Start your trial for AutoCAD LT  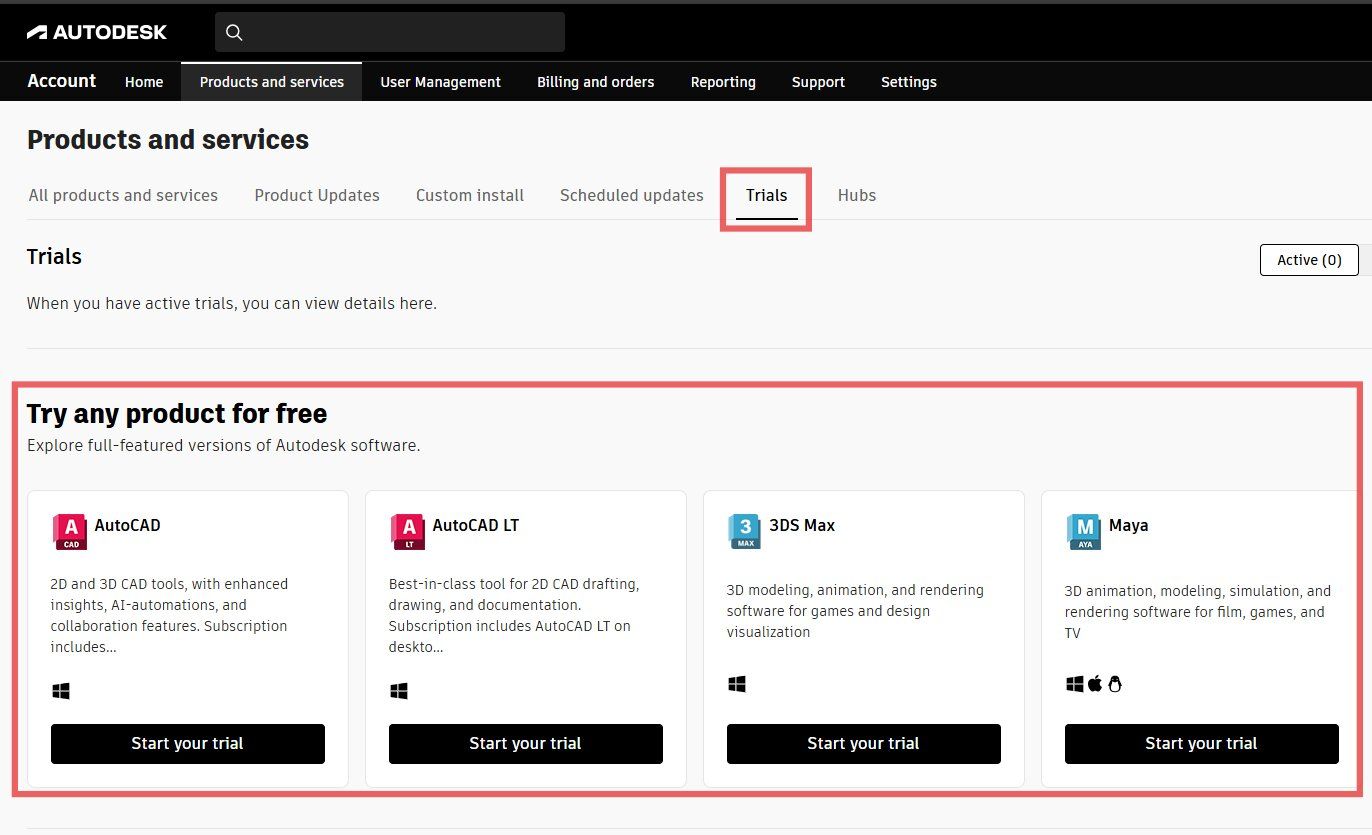point(526,744)
